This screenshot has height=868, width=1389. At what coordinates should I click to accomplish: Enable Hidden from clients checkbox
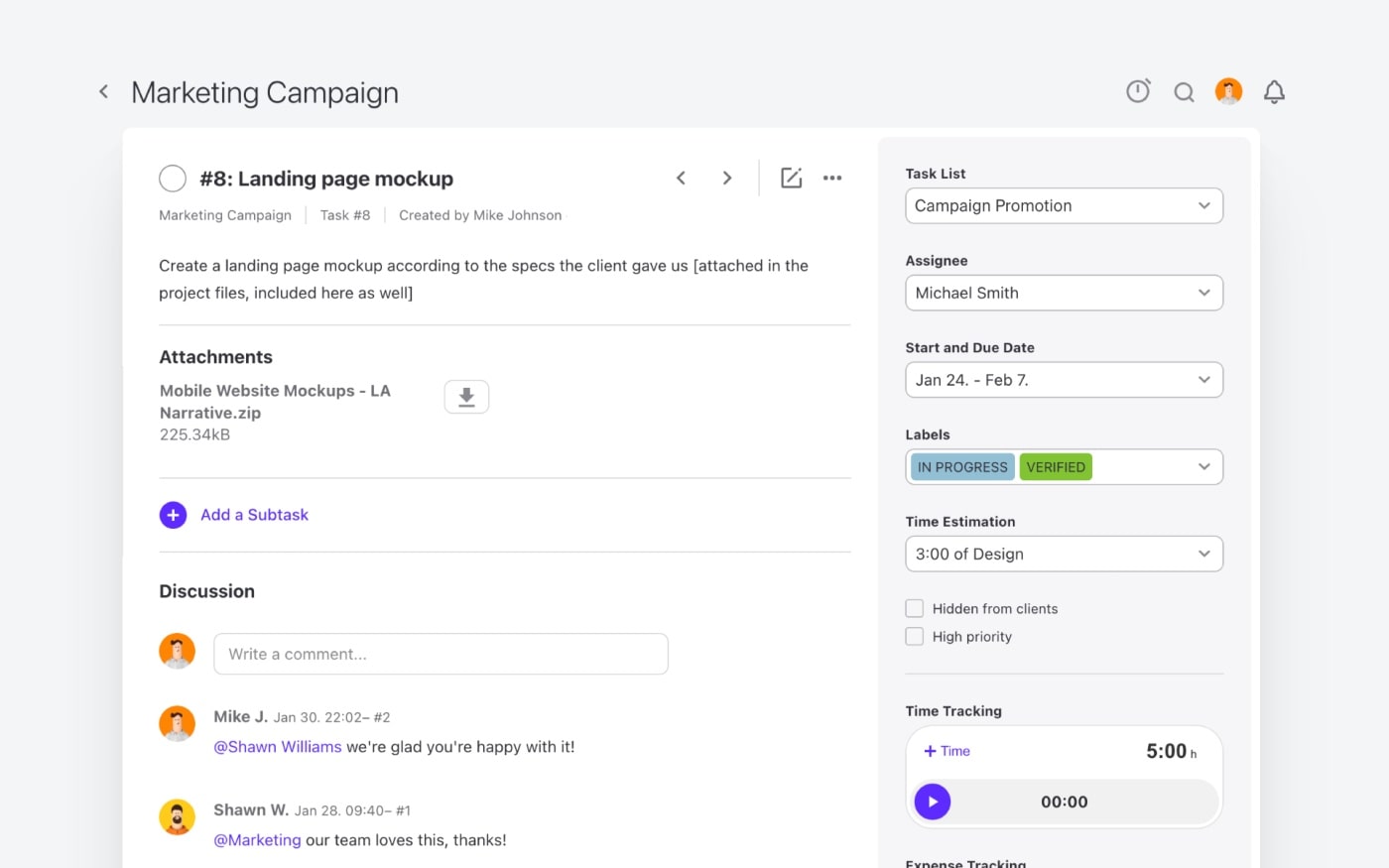(x=915, y=609)
